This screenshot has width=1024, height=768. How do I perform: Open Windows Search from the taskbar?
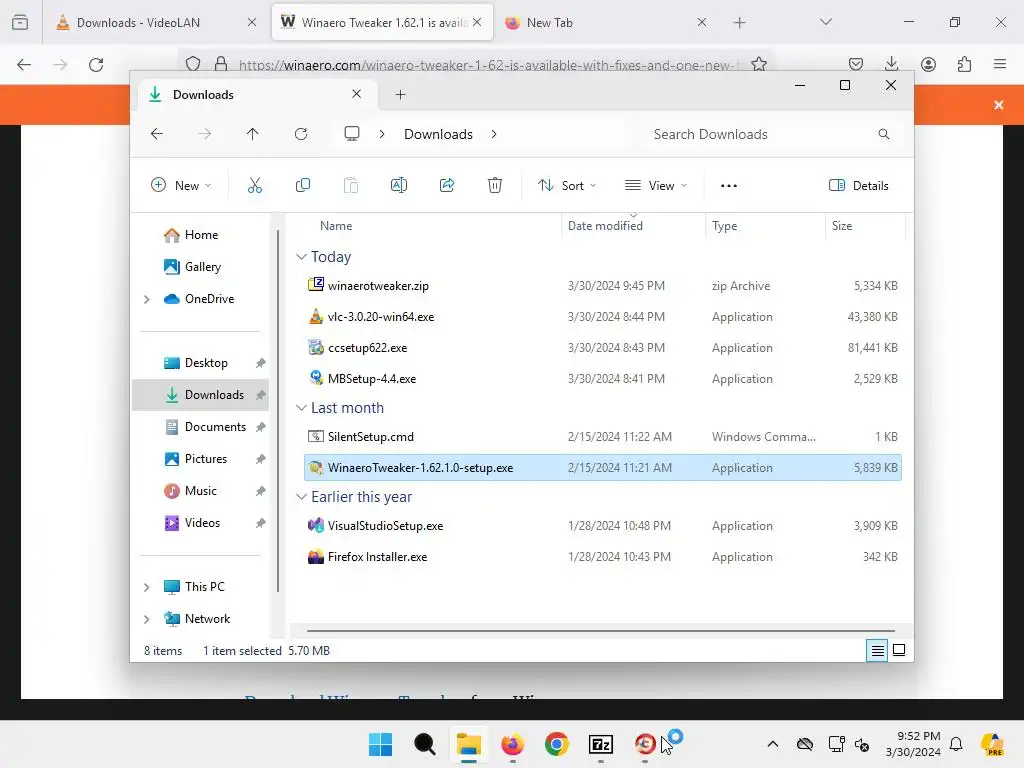pos(424,744)
